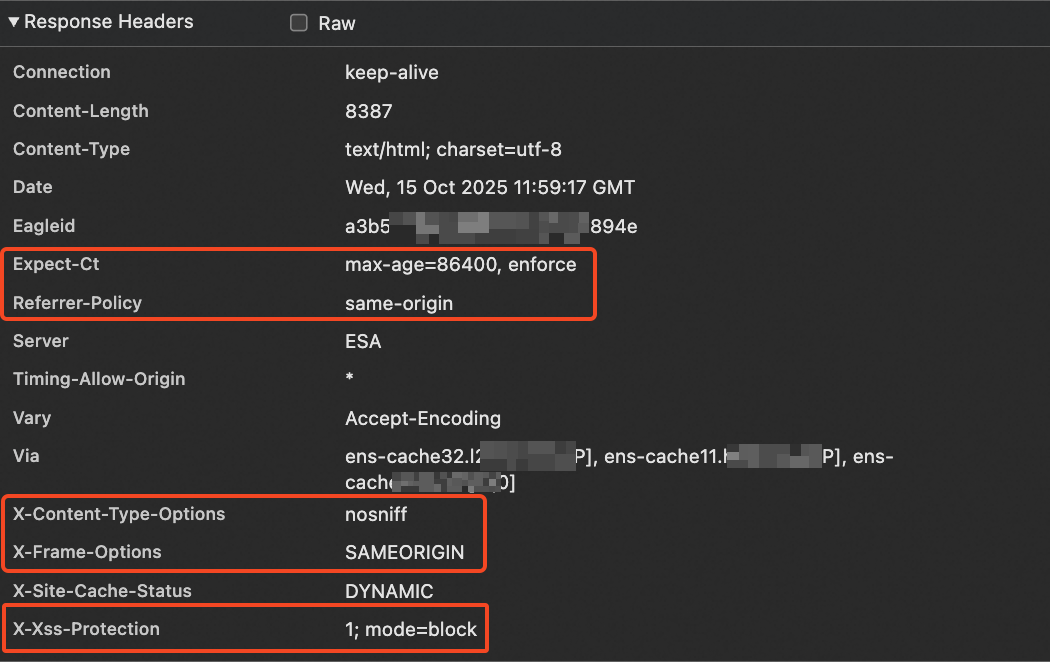Click the Expect-Ct header name
1050x662 pixels.
click(56, 265)
